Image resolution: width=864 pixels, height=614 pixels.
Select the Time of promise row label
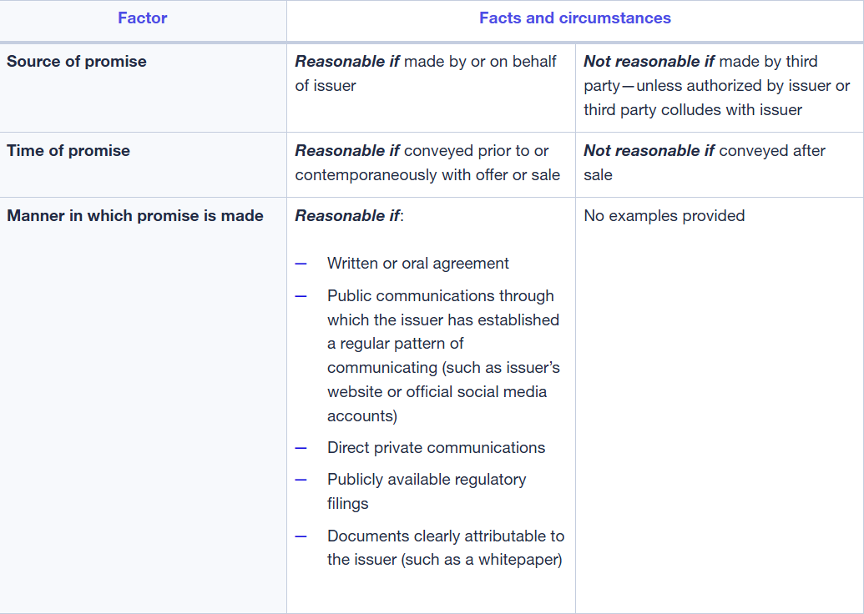point(67,151)
